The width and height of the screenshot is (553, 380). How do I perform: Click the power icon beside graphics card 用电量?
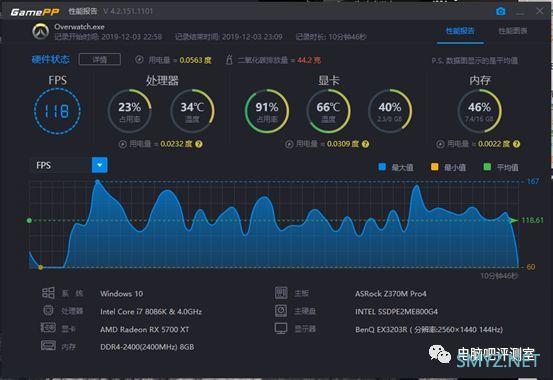(289, 144)
